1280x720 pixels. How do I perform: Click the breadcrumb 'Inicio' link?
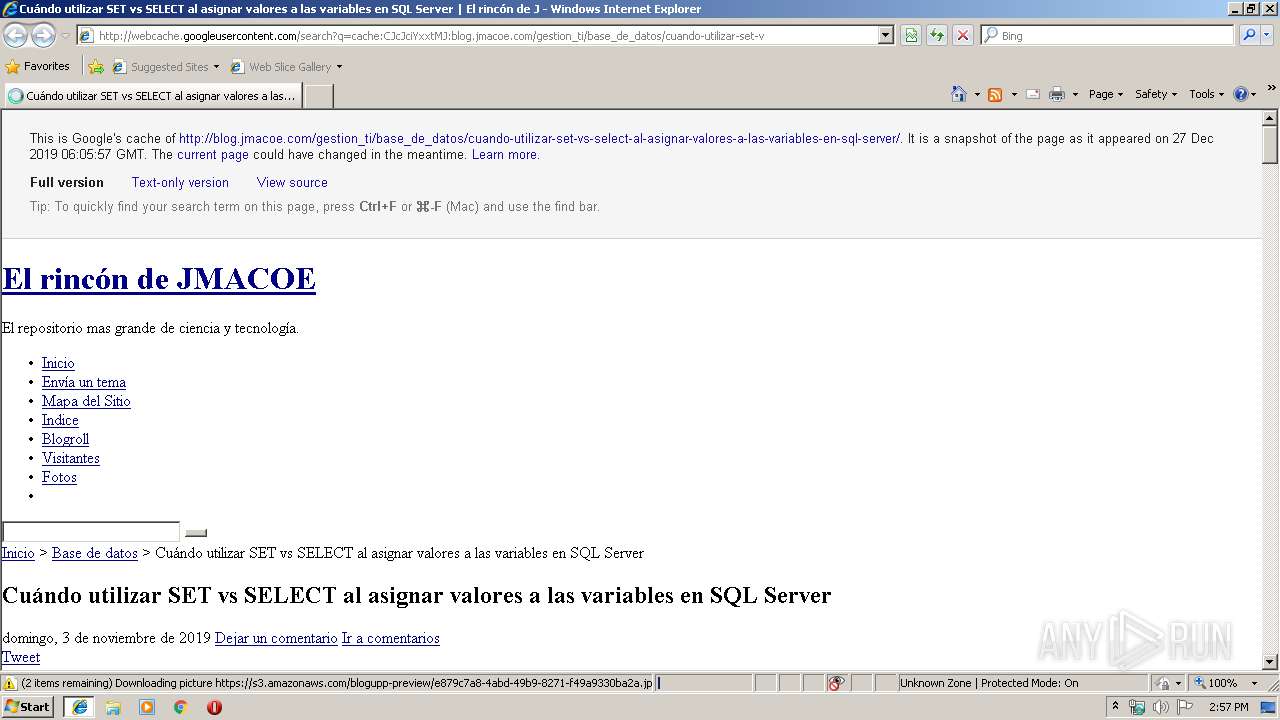(18, 553)
